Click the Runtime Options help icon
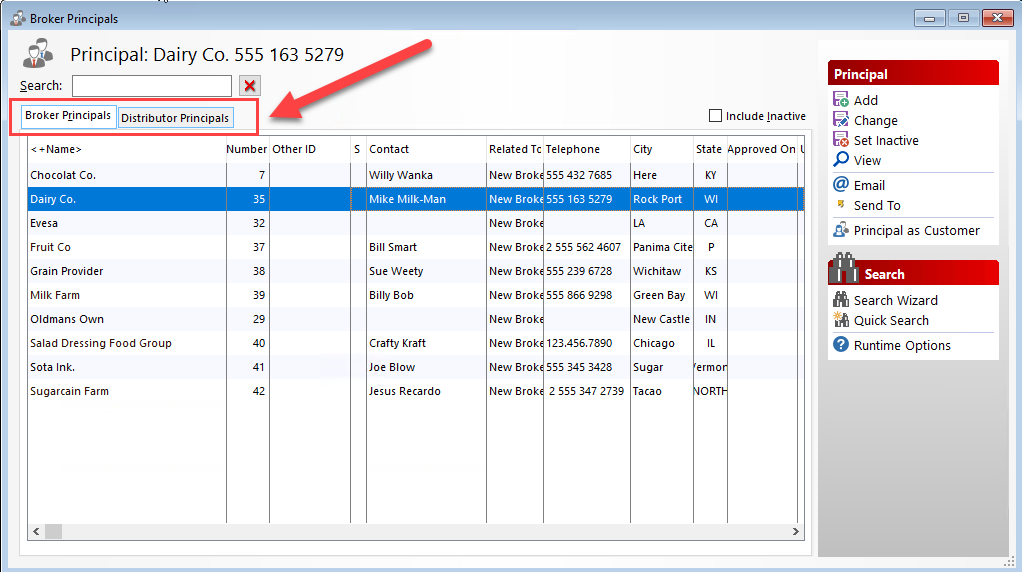Viewport: 1022px width, 572px height. [x=841, y=345]
